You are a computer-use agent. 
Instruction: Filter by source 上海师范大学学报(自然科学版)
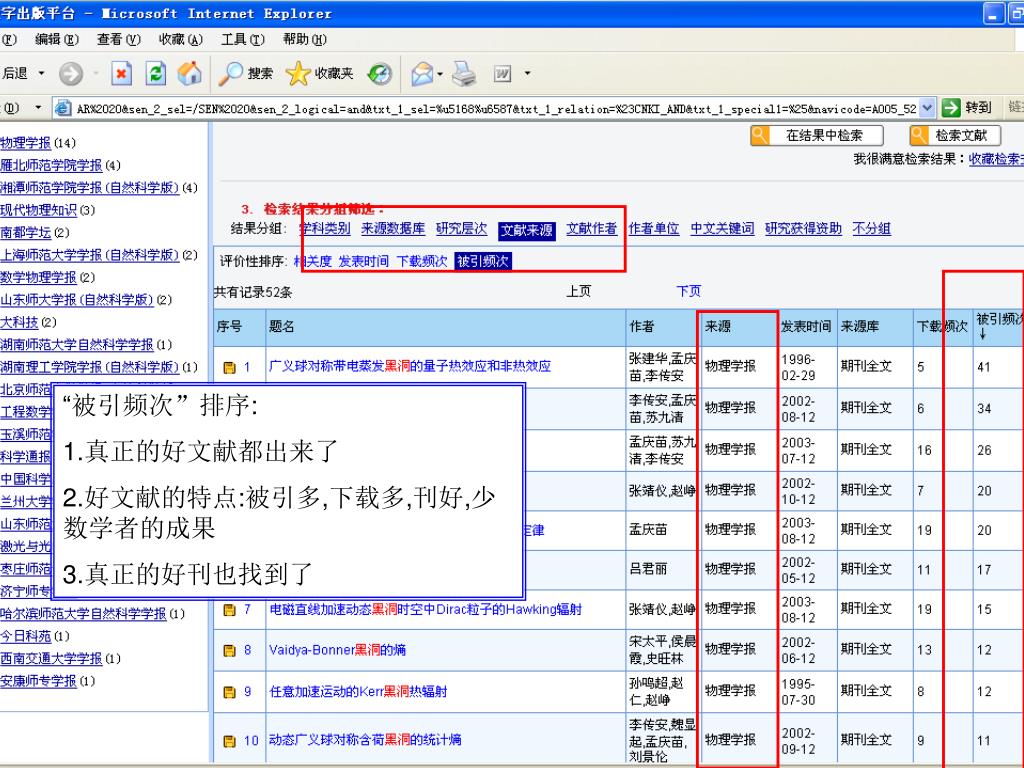(x=89, y=255)
